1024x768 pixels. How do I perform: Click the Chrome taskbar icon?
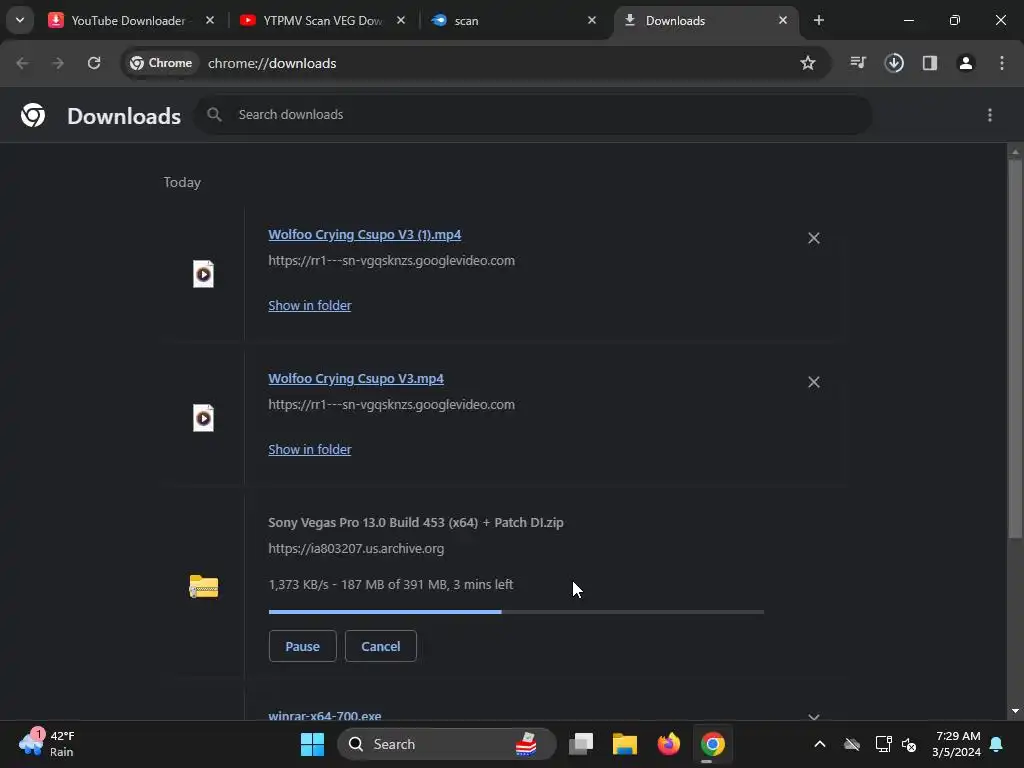point(712,744)
